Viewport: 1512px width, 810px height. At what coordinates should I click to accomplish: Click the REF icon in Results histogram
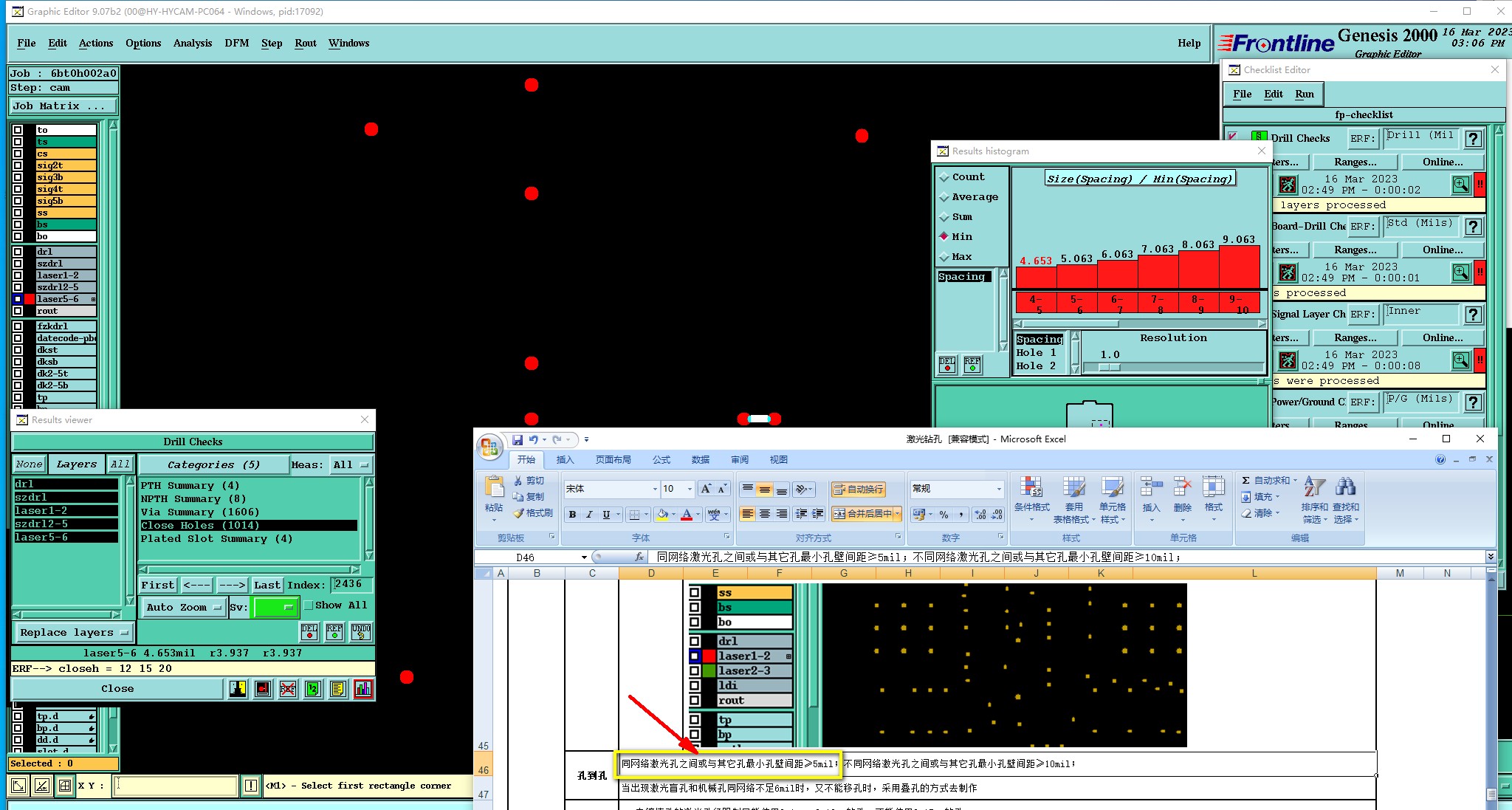pos(972,365)
